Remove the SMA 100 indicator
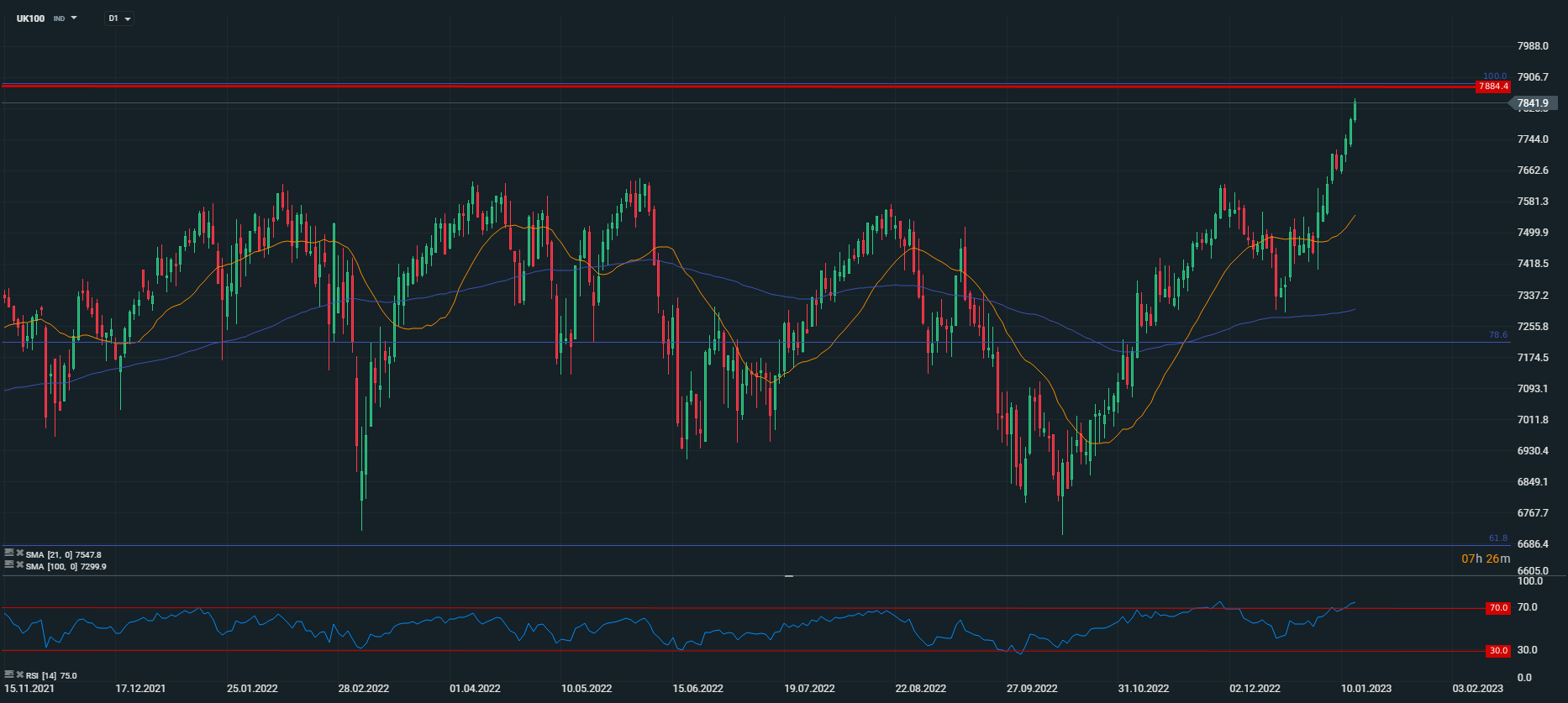 click(x=19, y=565)
